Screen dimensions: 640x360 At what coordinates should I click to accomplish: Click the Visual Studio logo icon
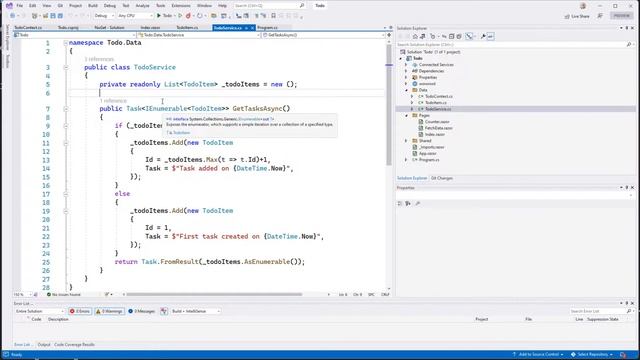(9, 5)
